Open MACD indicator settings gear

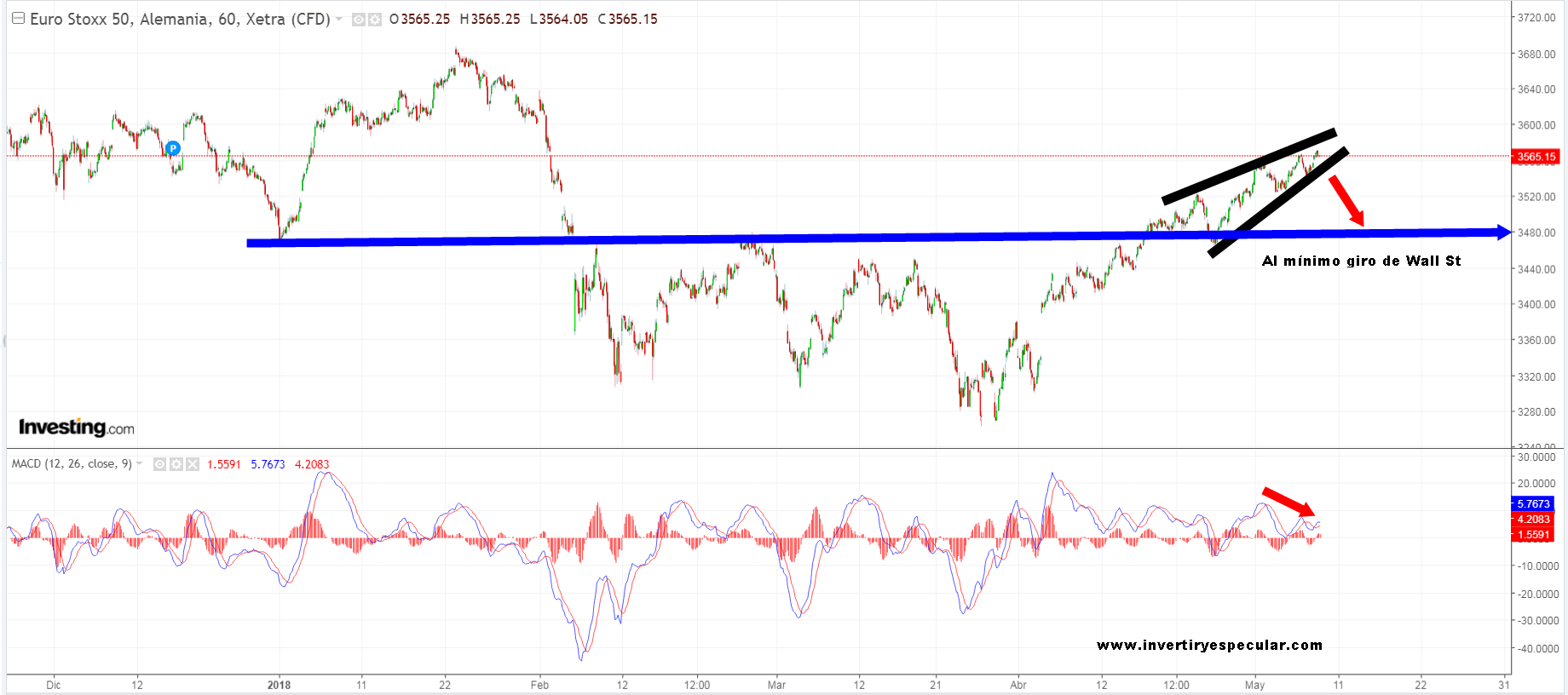(x=176, y=464)
